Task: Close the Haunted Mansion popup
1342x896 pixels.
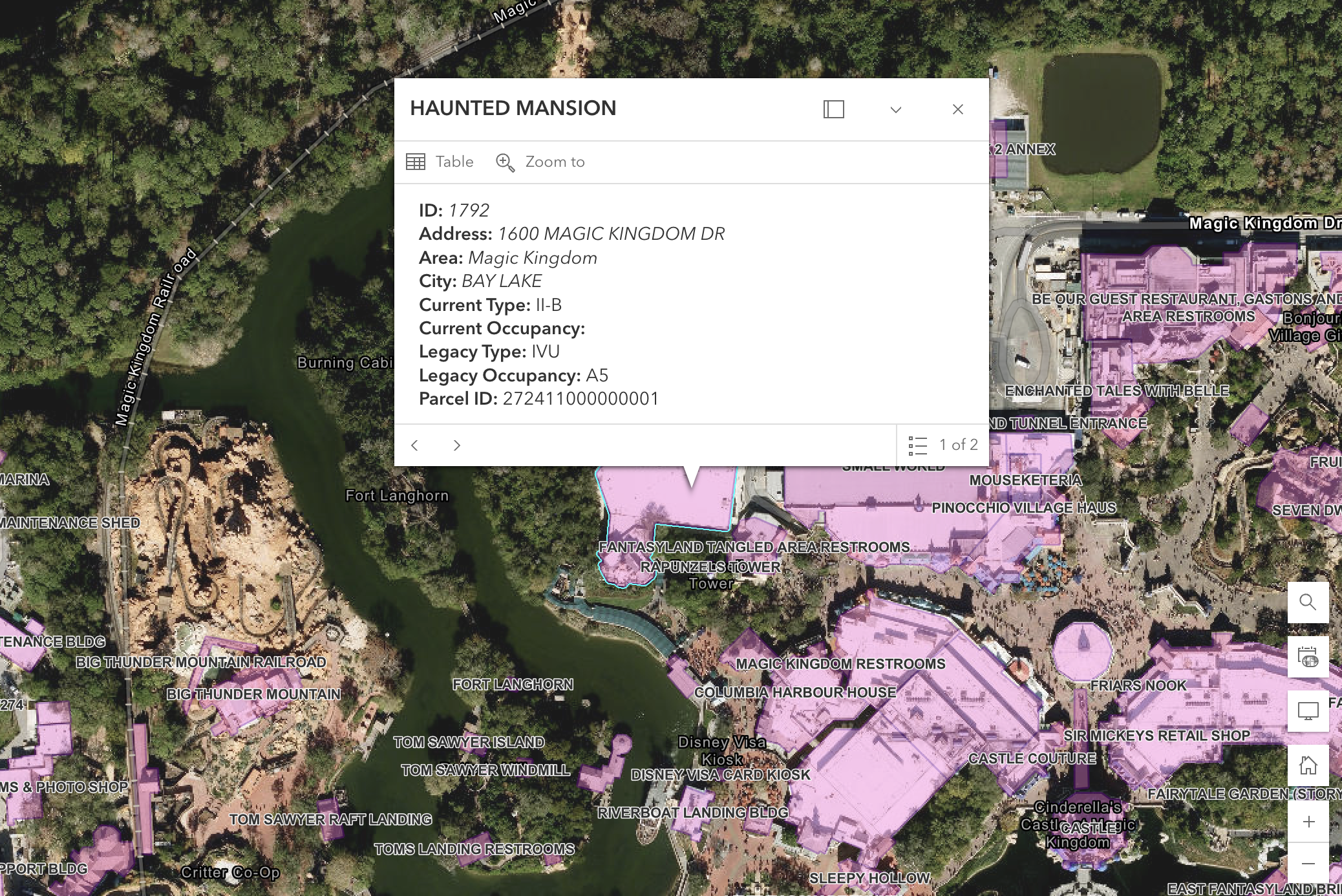Action: pos(957,109)
